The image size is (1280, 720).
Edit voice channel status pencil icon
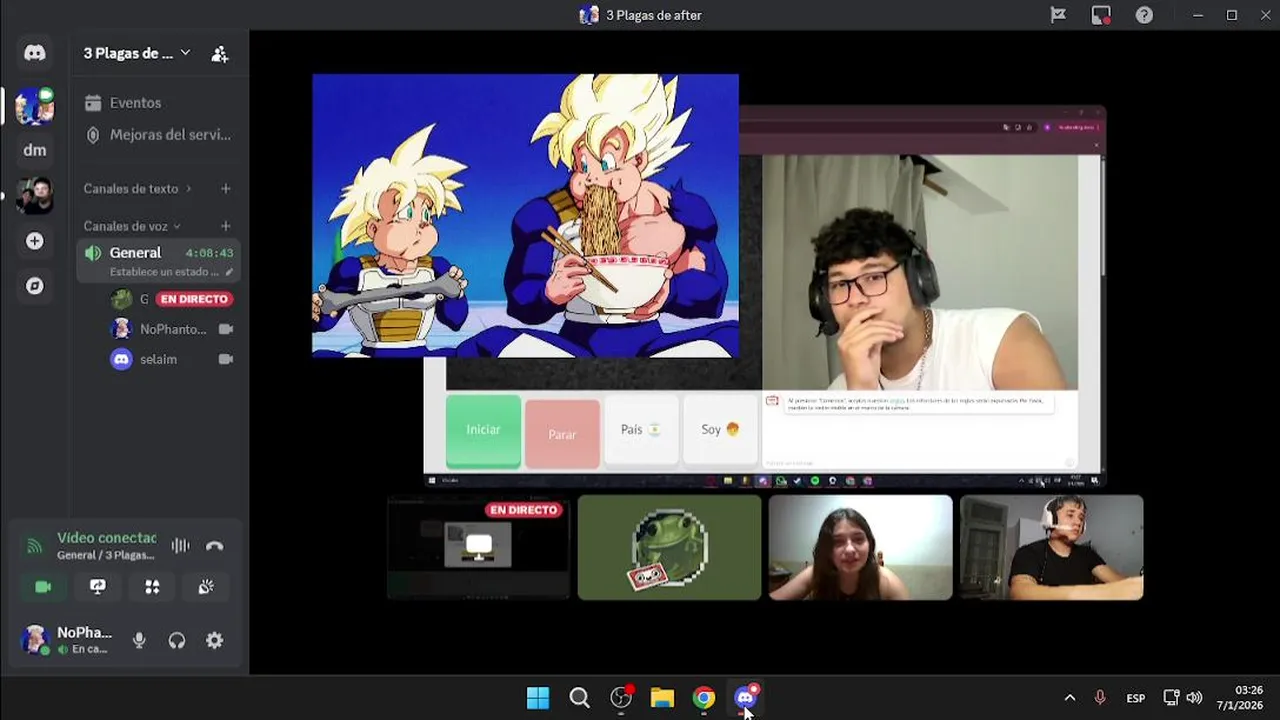(229, 272)
